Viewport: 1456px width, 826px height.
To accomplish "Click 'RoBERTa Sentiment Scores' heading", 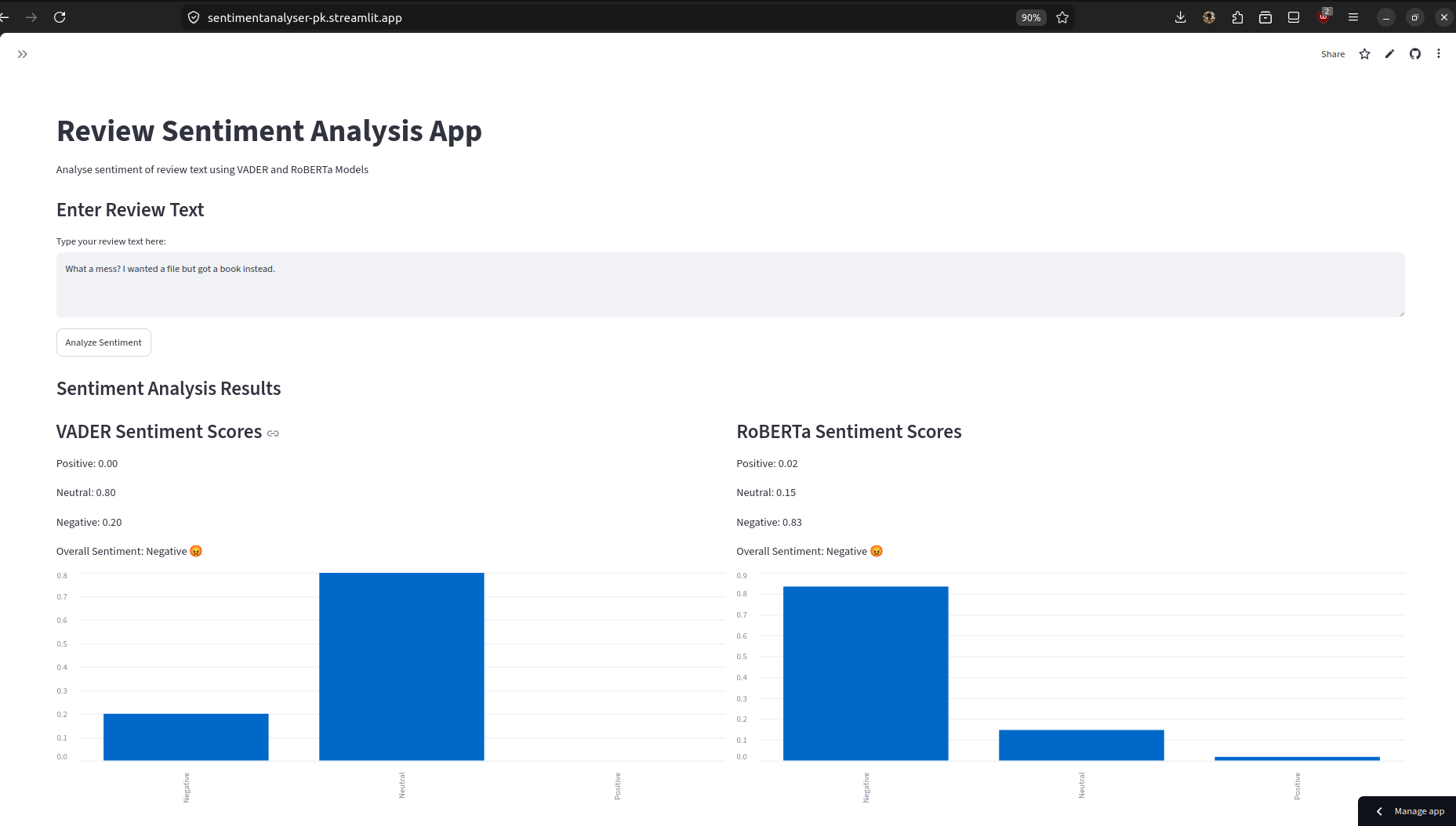I will [849, 432].
